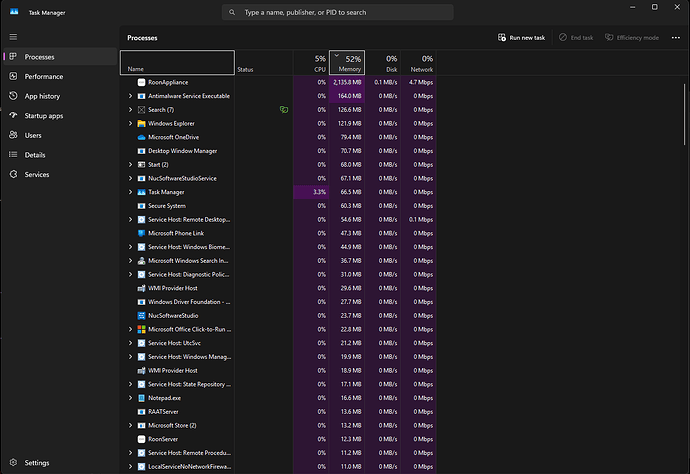Click the App history clock icon
This screenshot has height=474, width=690.
12,96
